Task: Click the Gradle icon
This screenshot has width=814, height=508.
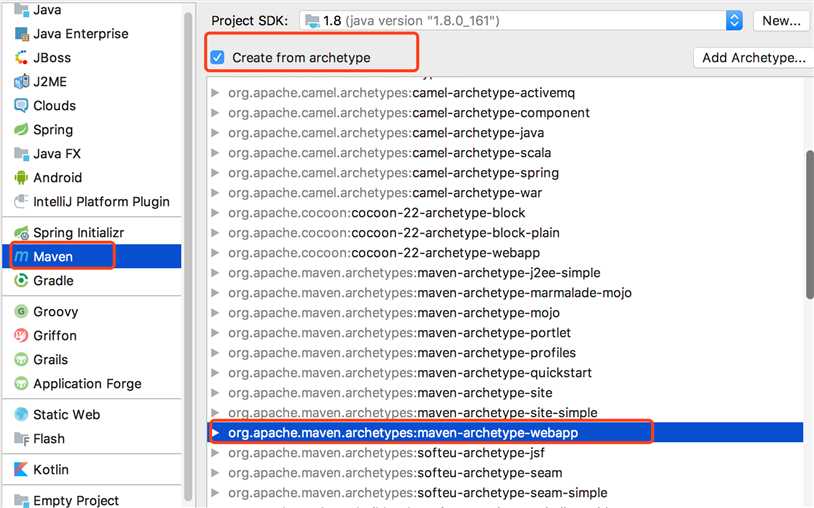Action: [x=21, y=281]
